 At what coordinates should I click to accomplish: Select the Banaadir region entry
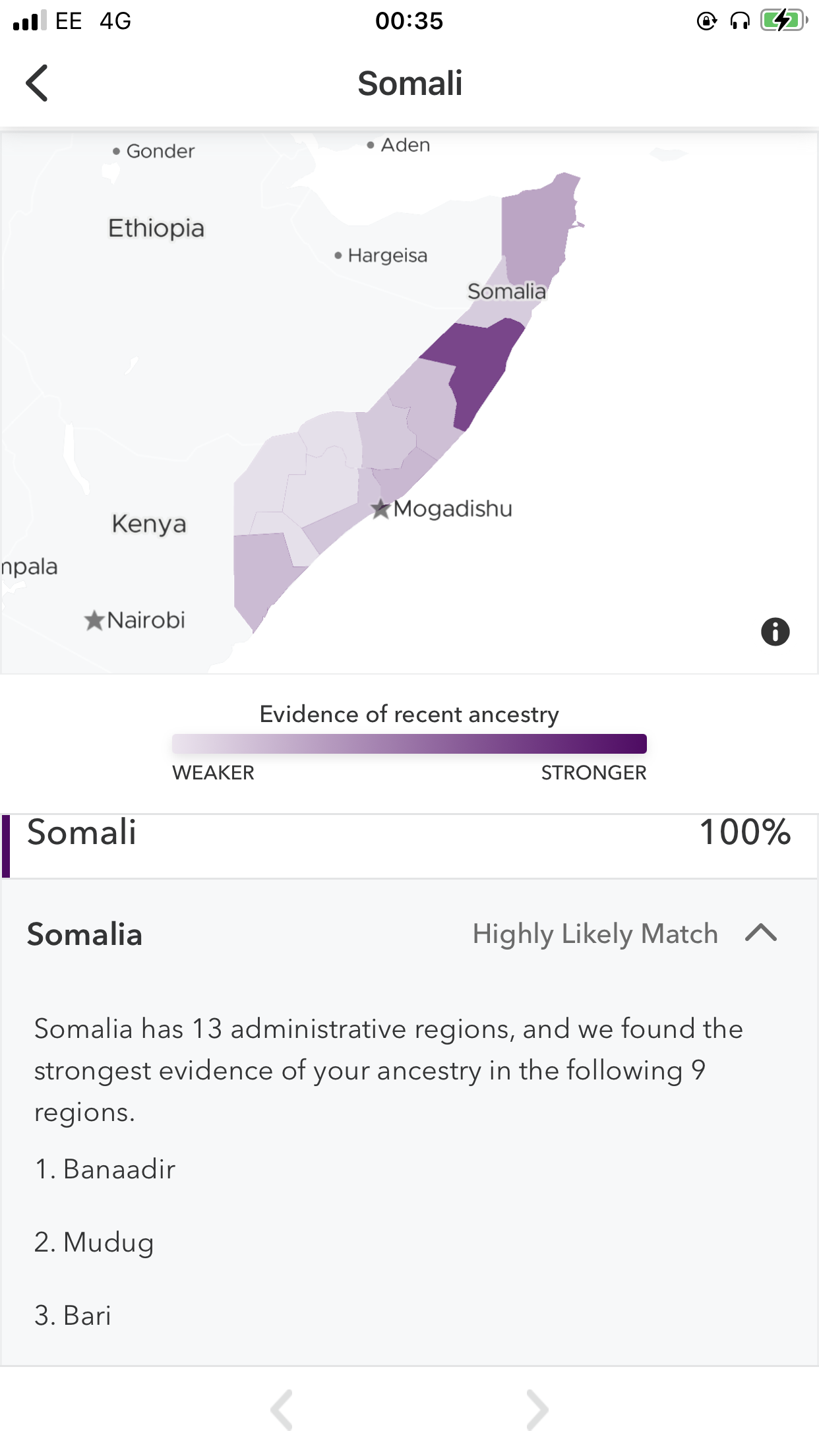pyautogui.click(x=105, y=1169)
